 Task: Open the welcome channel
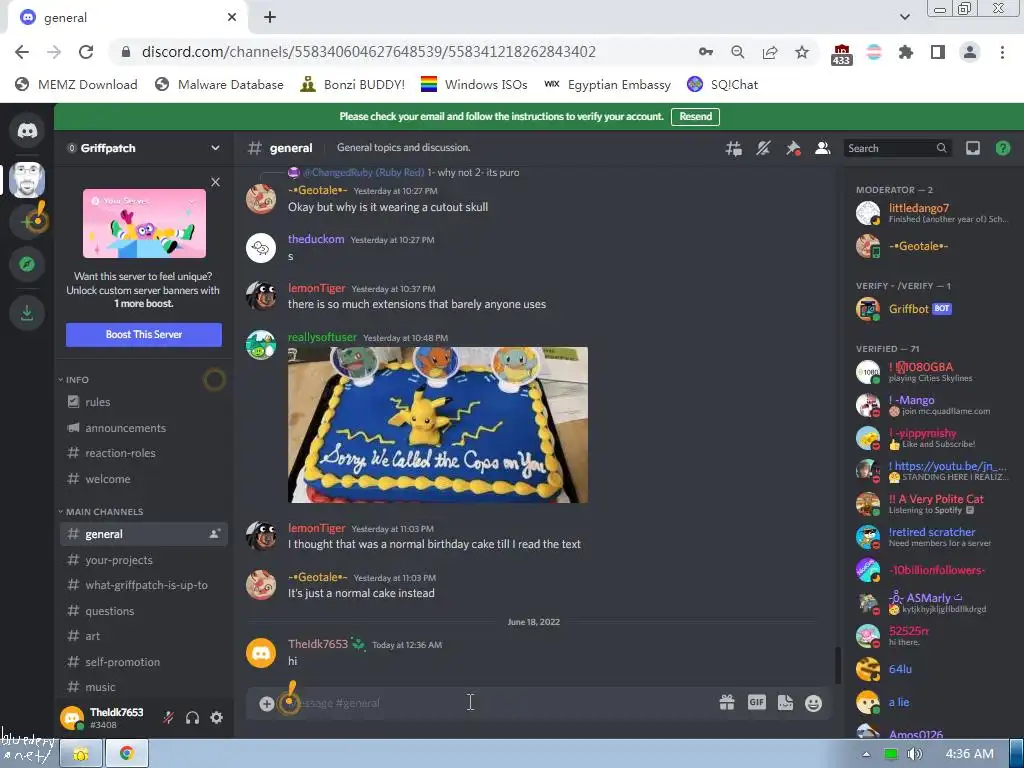point(144,479)
